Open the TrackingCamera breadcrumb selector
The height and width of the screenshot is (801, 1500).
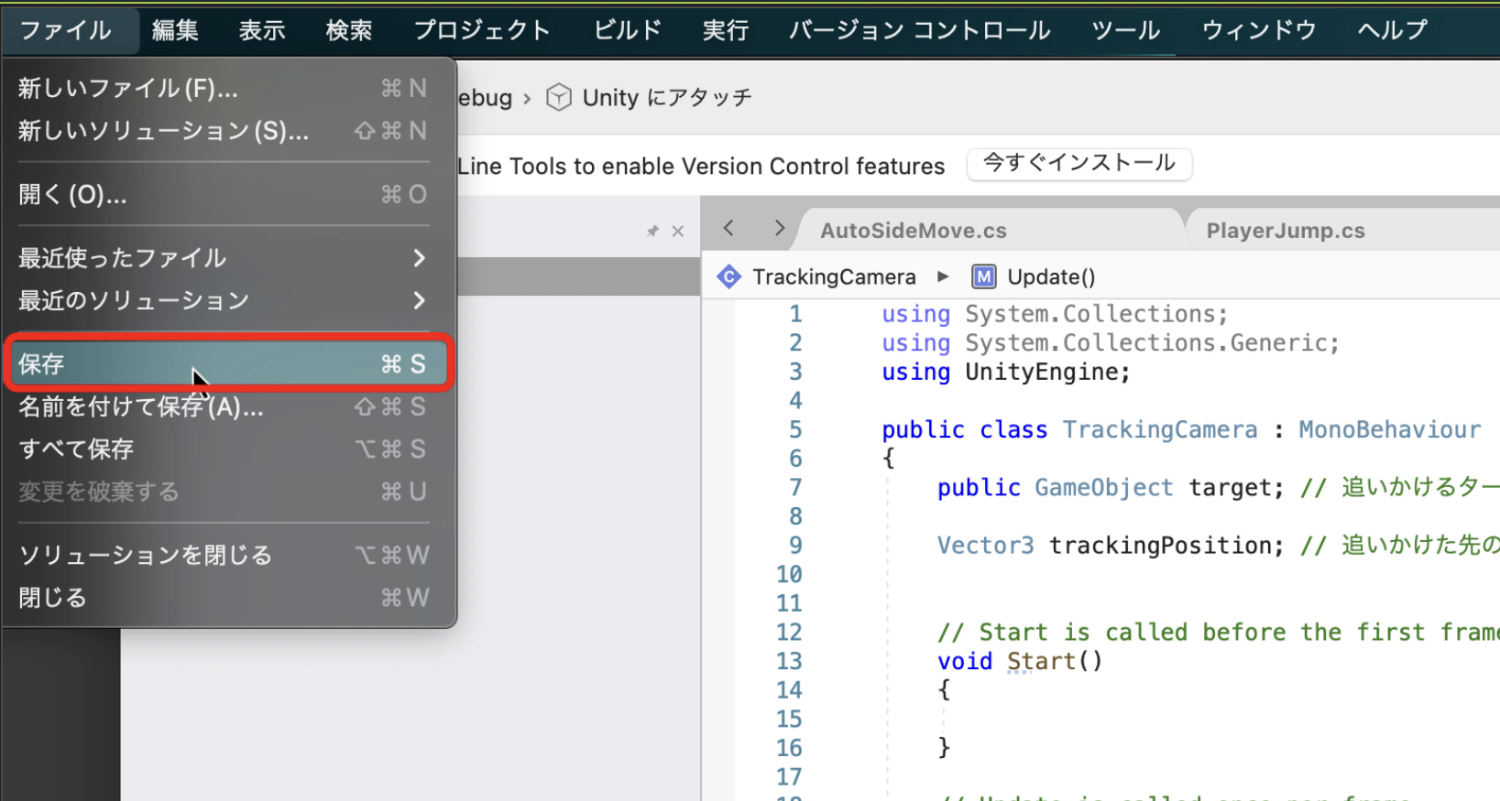(834, 277)
